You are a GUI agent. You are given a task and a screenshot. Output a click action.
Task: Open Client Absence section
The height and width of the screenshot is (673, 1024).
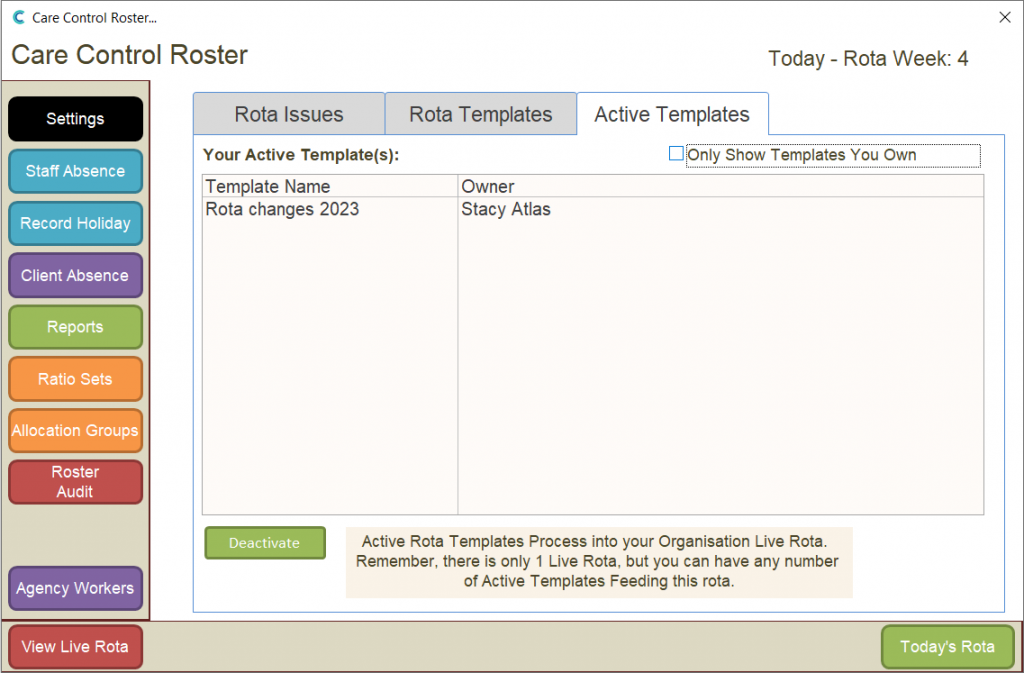[x=75, y=275]
